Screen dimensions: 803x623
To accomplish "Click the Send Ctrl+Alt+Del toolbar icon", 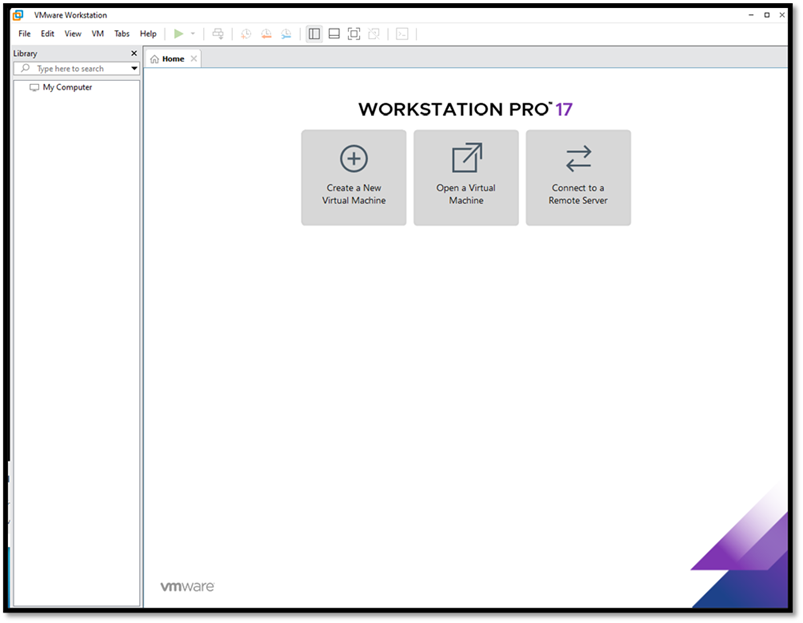I will [x=218, y=33].
